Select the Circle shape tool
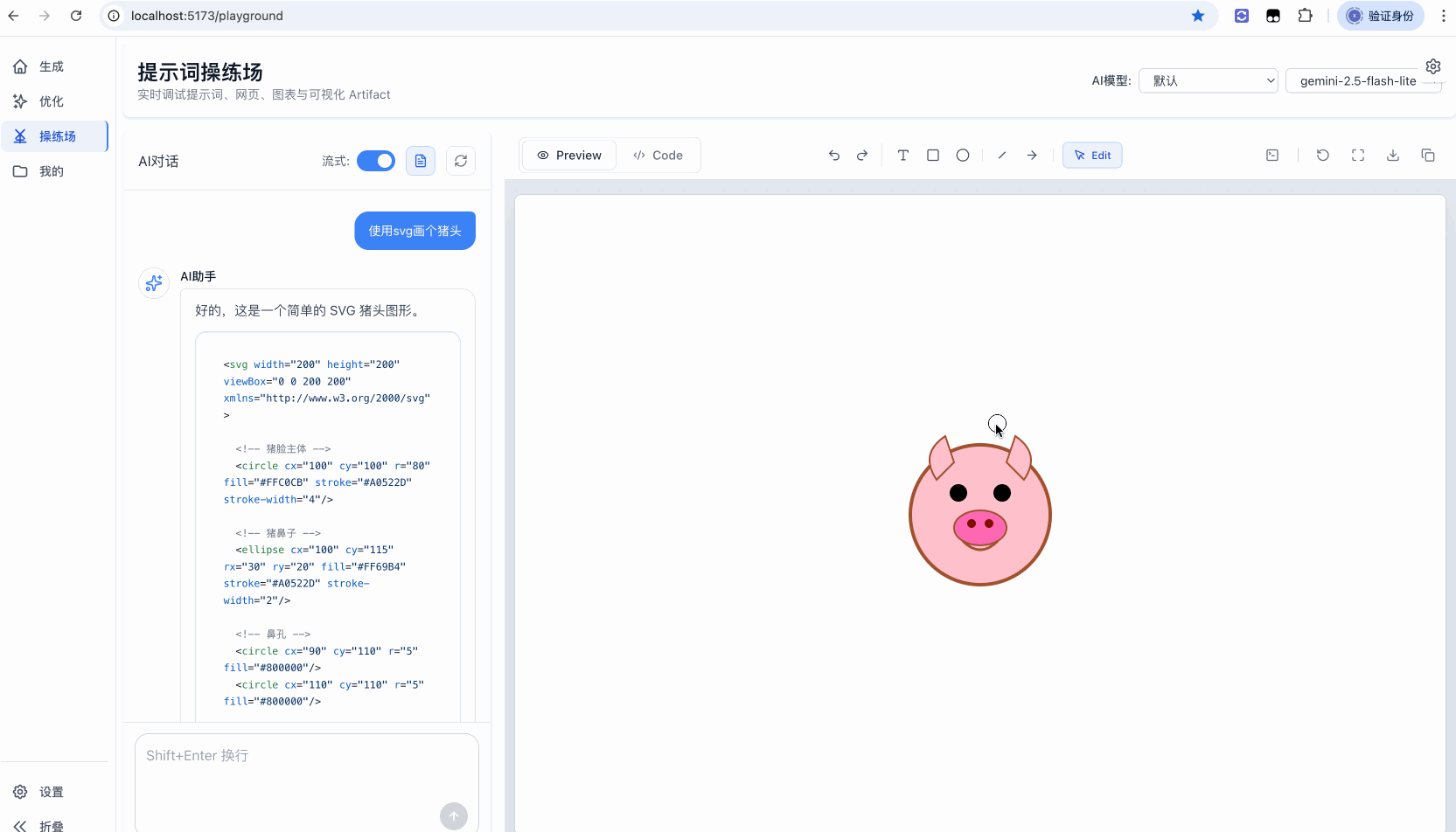1456x832 pixels. coord(963,156)
